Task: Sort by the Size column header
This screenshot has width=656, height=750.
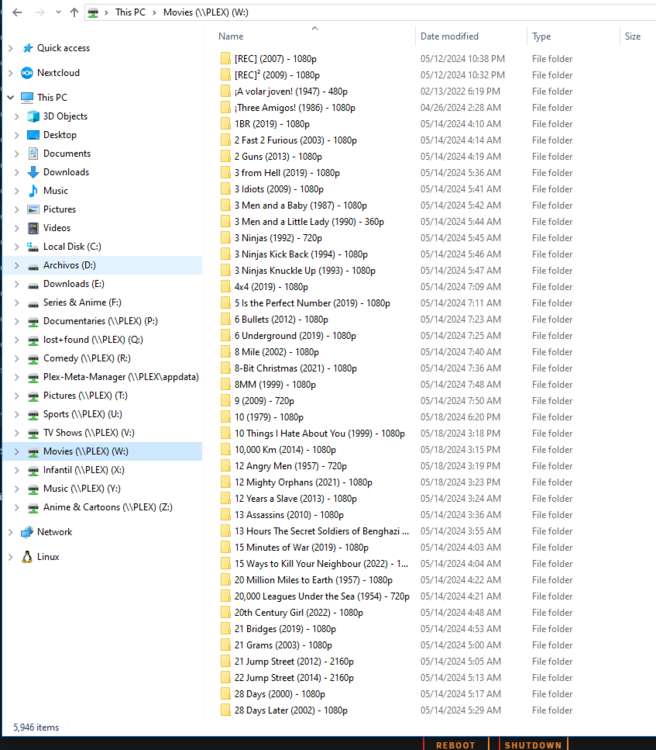Action: pos(632,36)
